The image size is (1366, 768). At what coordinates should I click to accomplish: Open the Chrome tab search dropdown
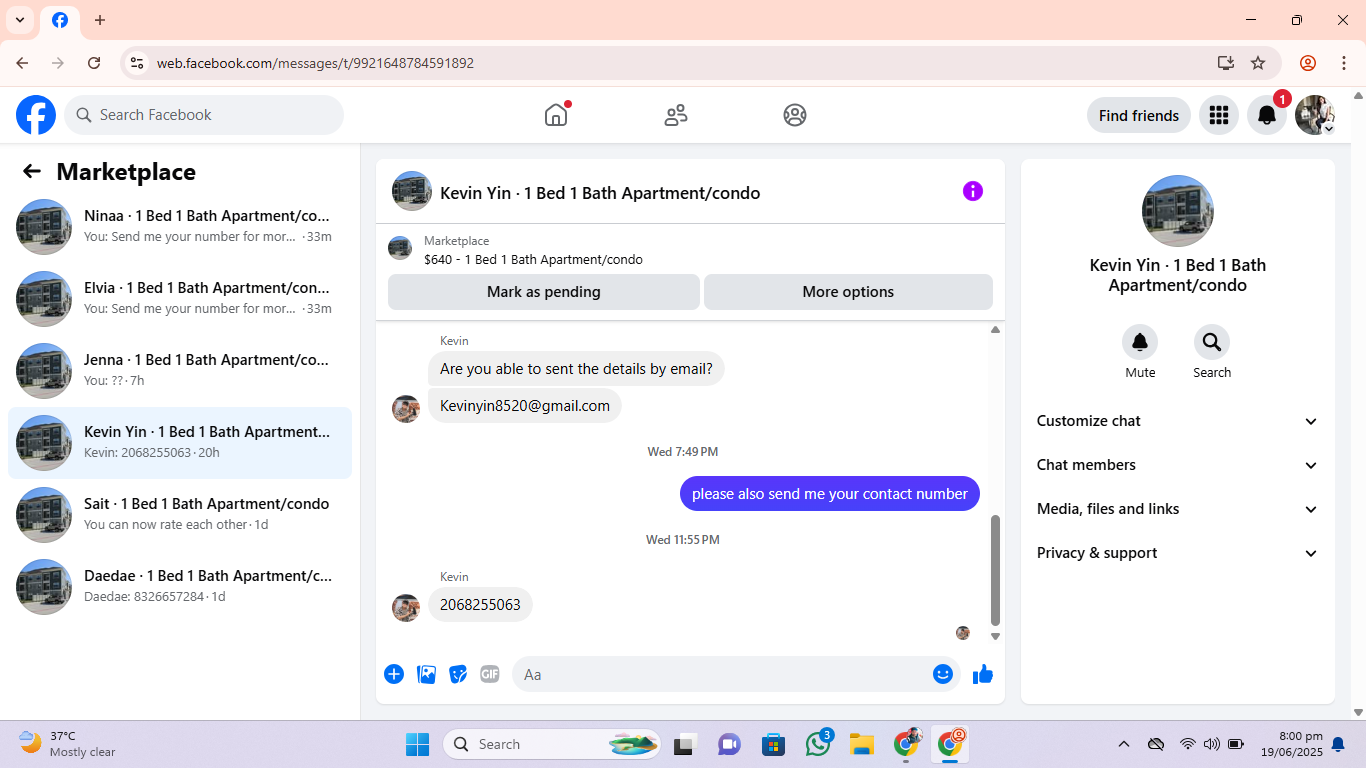(20, 20)
